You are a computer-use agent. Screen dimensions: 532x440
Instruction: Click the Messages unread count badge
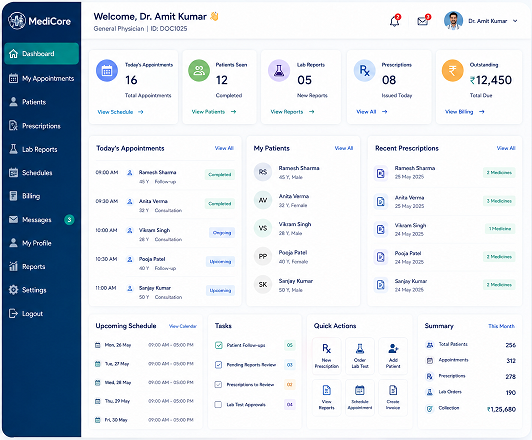(69, 220)
